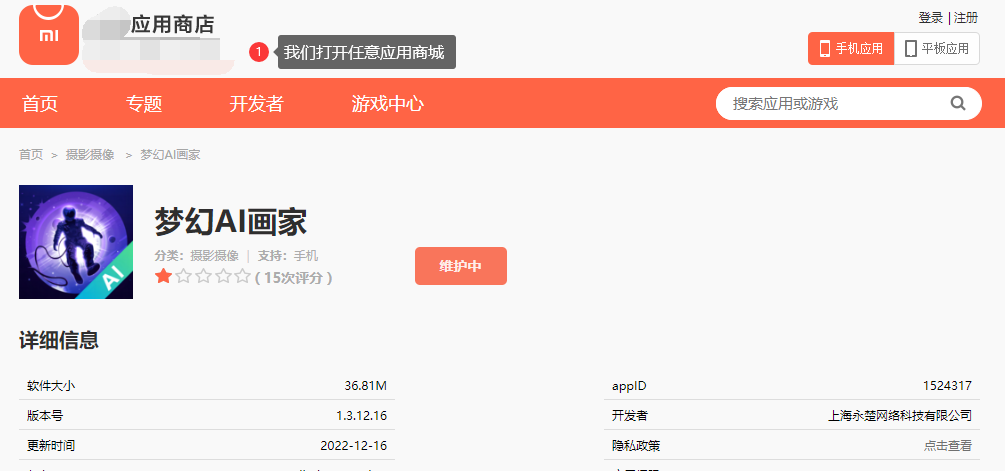This screenshot has height=471, width=1005.
Task: Click 点击查看 privacy policy link
Action: tap(947, 445)
